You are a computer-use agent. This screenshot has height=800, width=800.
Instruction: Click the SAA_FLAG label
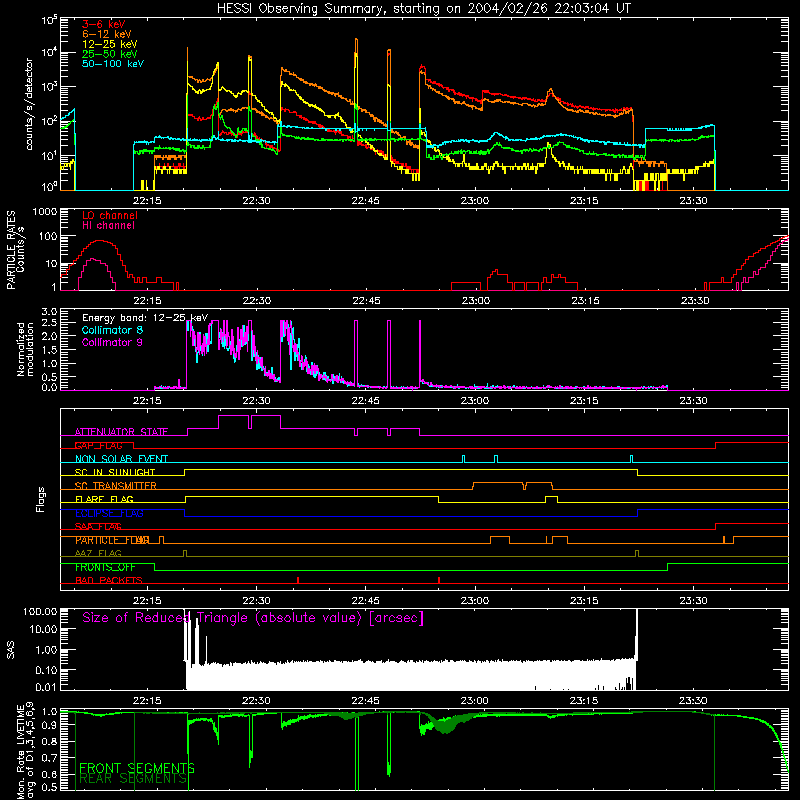98,527
